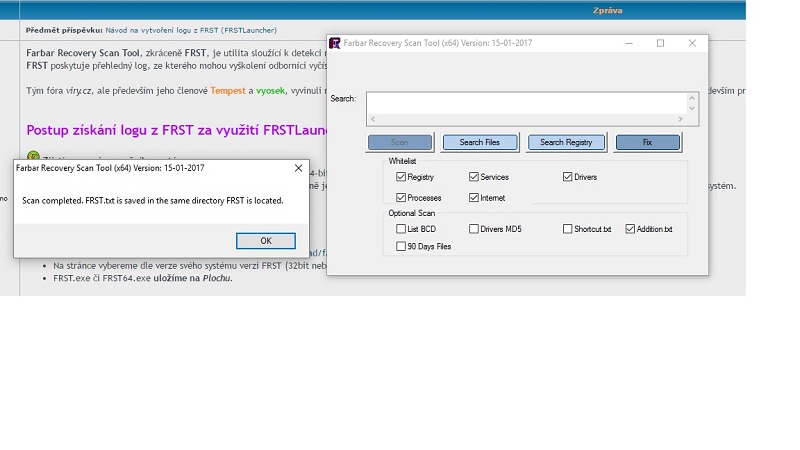Click search box scroll right arrow

(680, 119)
